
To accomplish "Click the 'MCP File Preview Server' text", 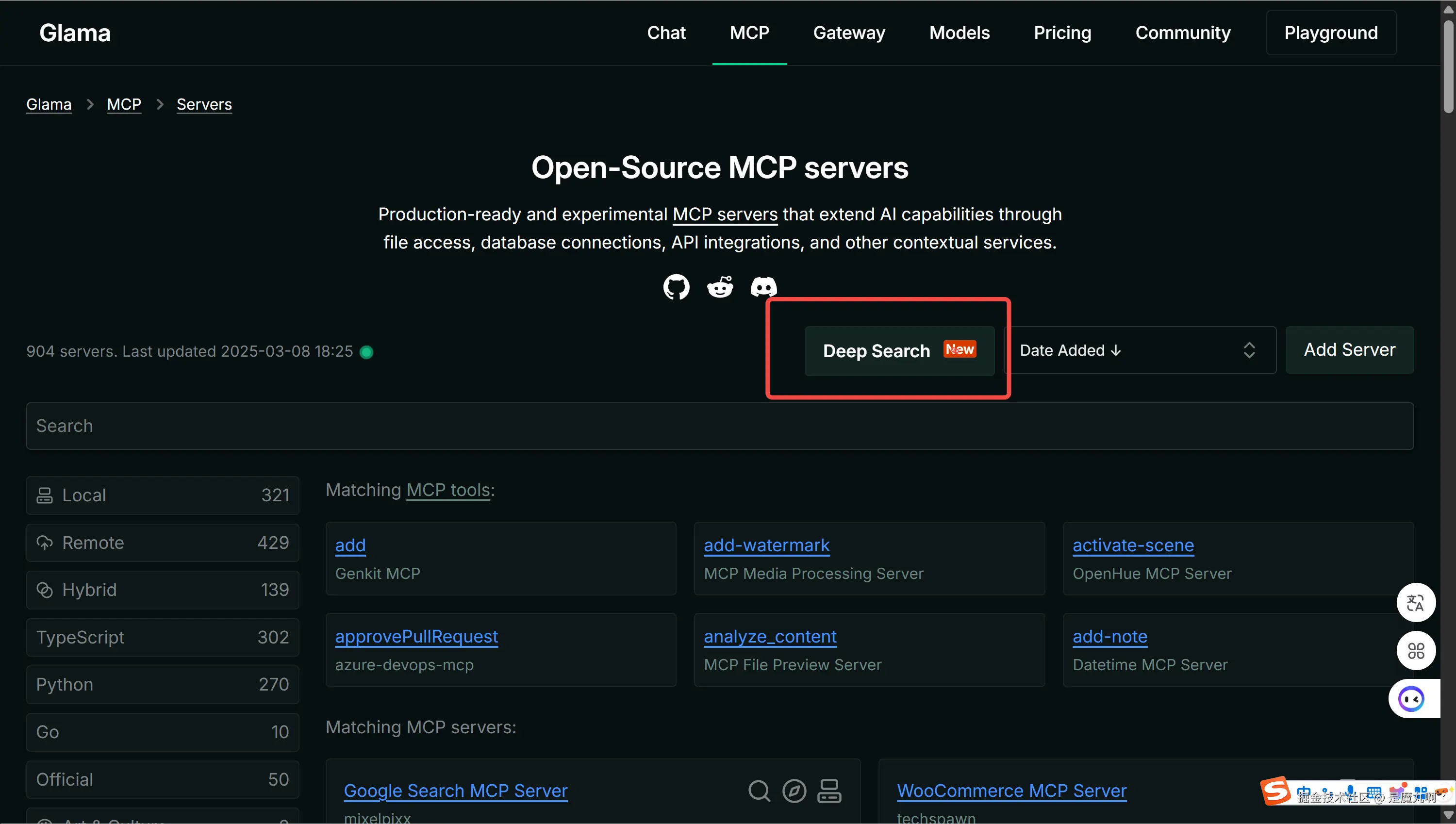I will pos(793,665).
